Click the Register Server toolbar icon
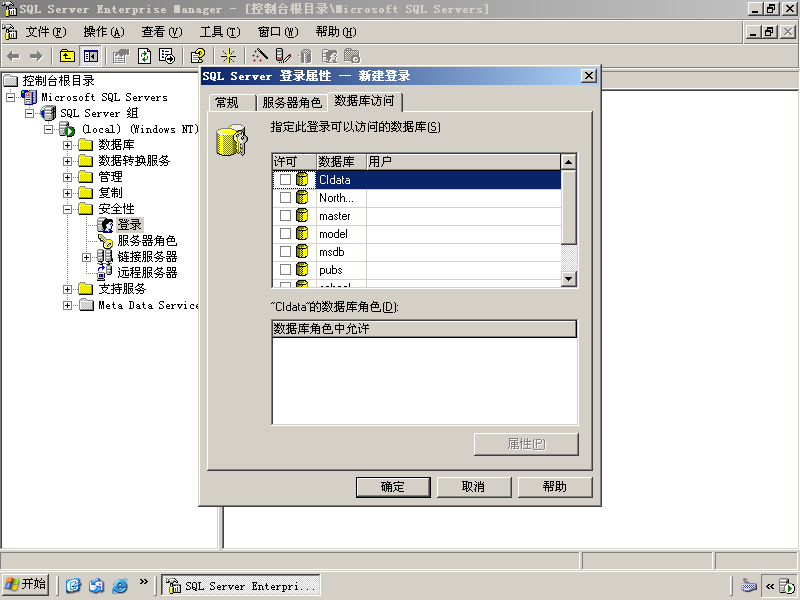Image resolution: width=800 pixels, height=600 pixels. [x=282, y=56]
